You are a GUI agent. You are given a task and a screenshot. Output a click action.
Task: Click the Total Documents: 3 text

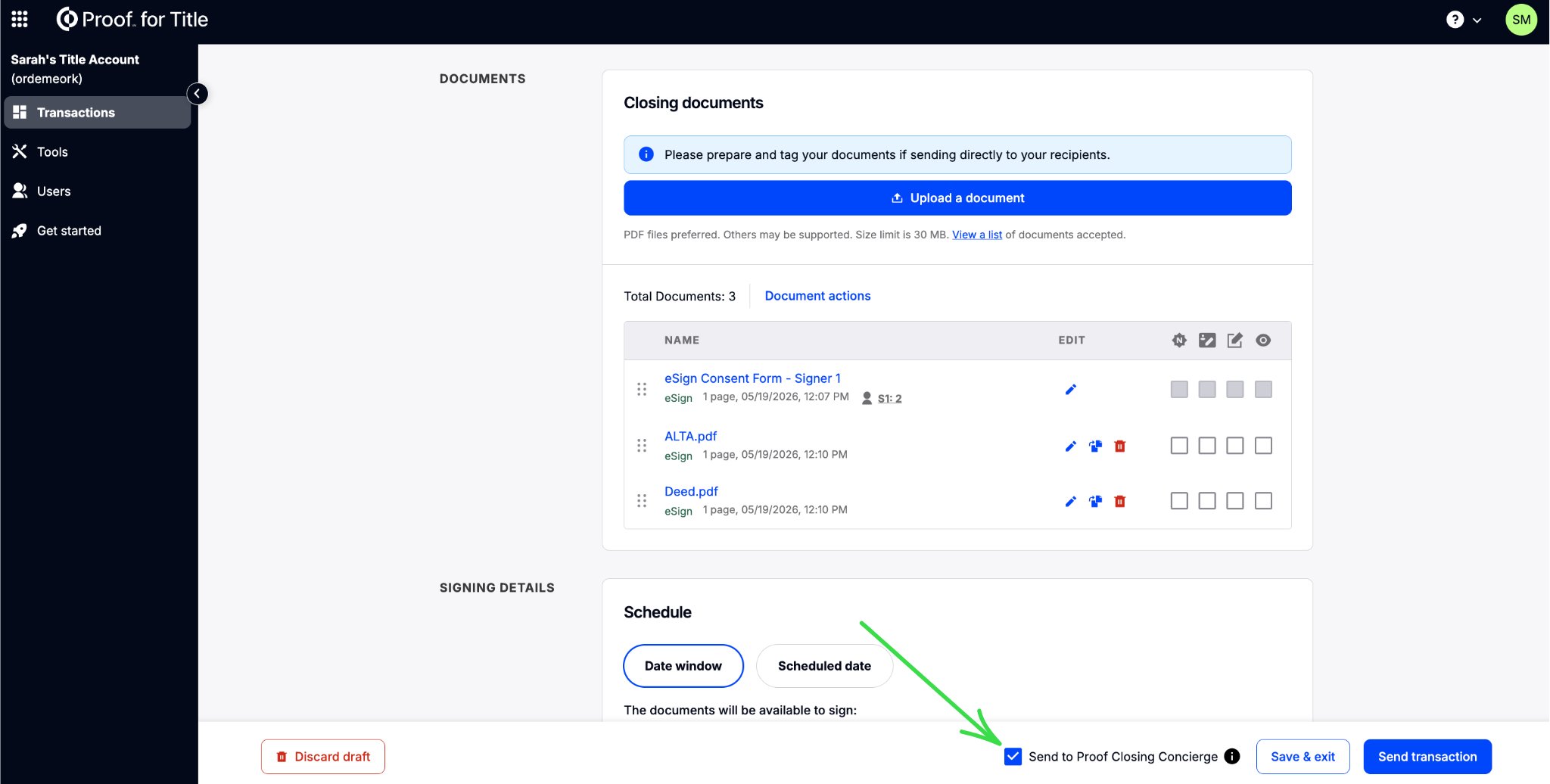click(x=680, y=296)
